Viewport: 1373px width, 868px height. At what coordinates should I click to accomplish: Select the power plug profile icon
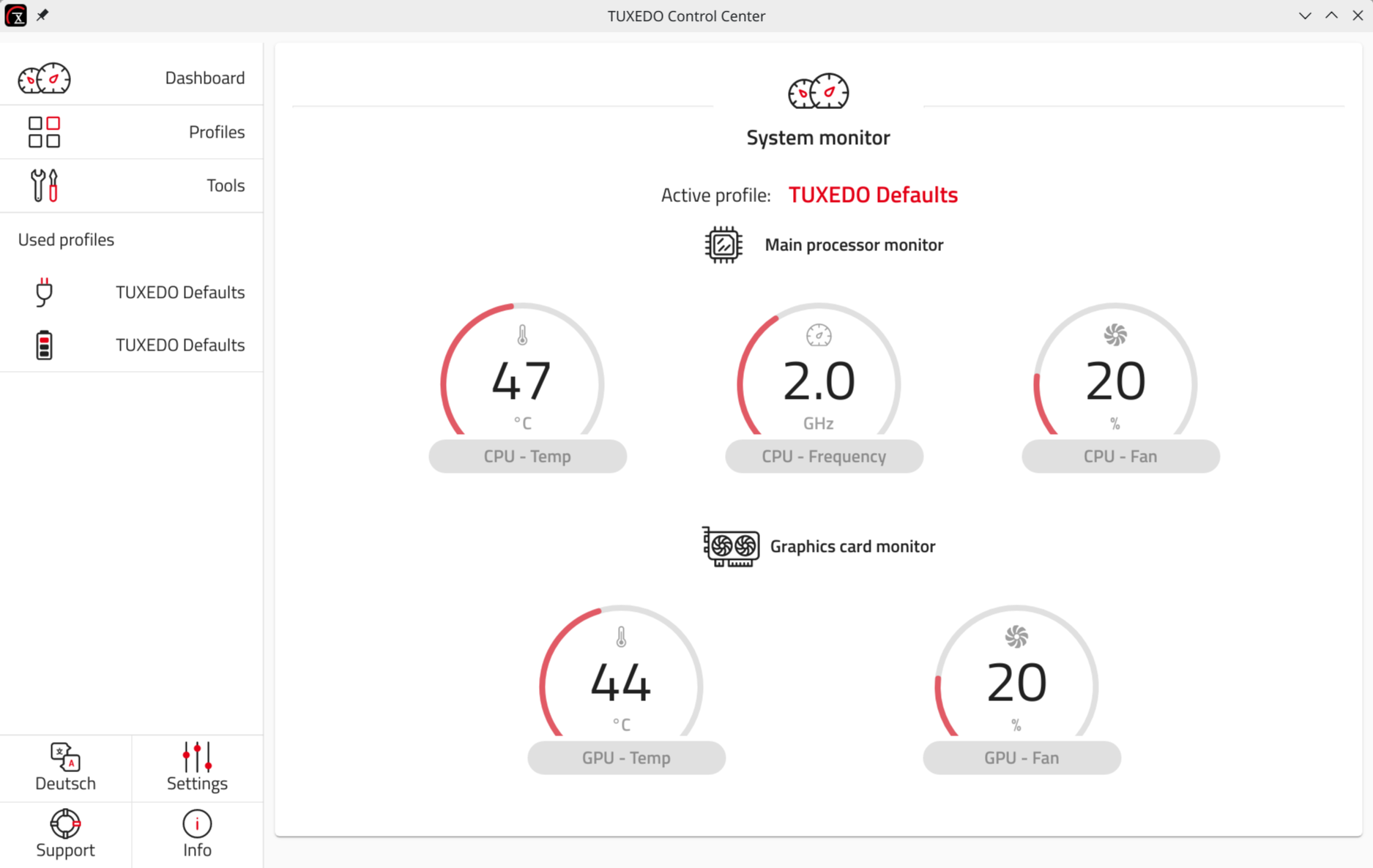point(44,292)
